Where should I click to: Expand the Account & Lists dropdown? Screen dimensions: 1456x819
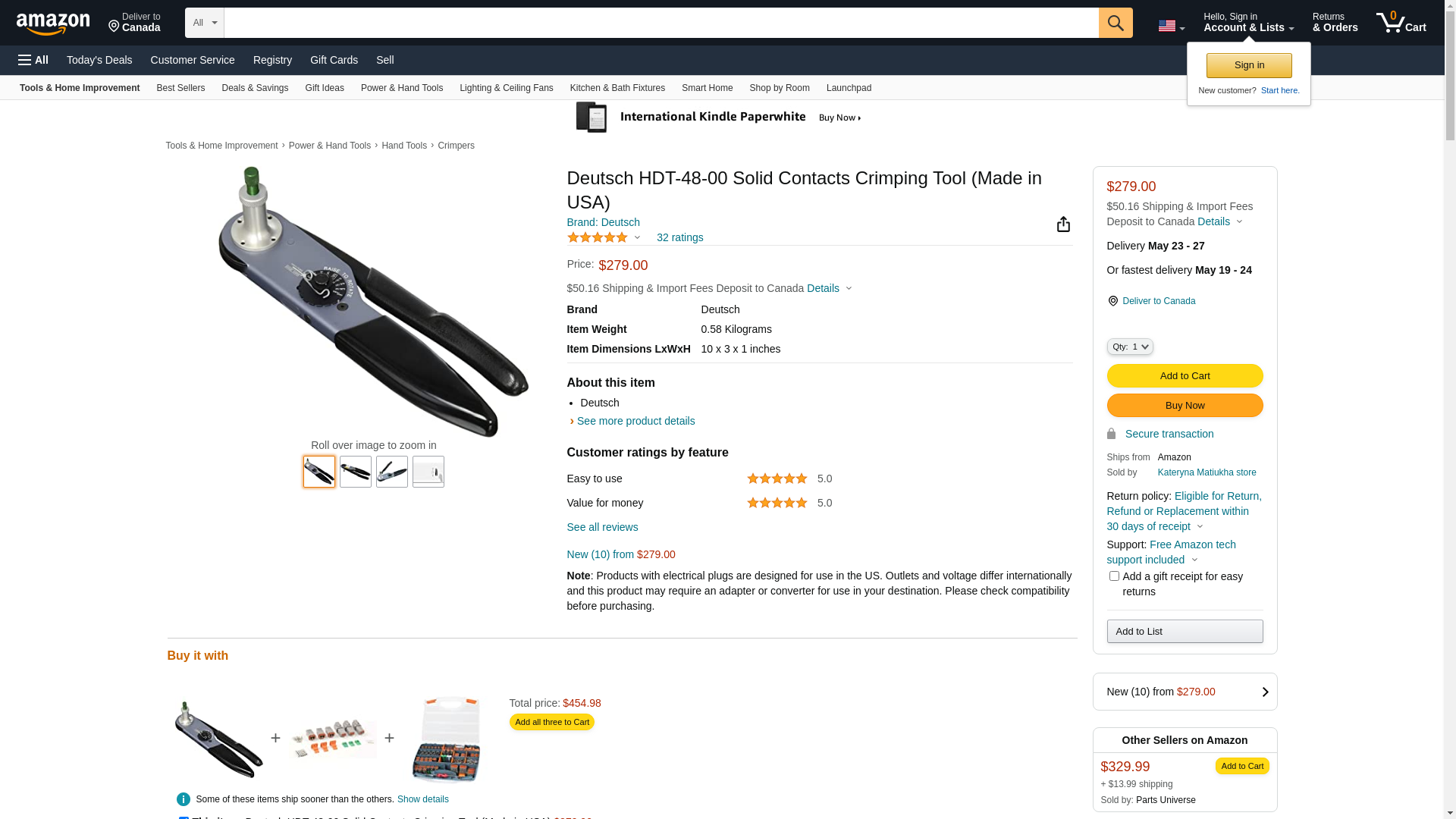[1248, 23]
